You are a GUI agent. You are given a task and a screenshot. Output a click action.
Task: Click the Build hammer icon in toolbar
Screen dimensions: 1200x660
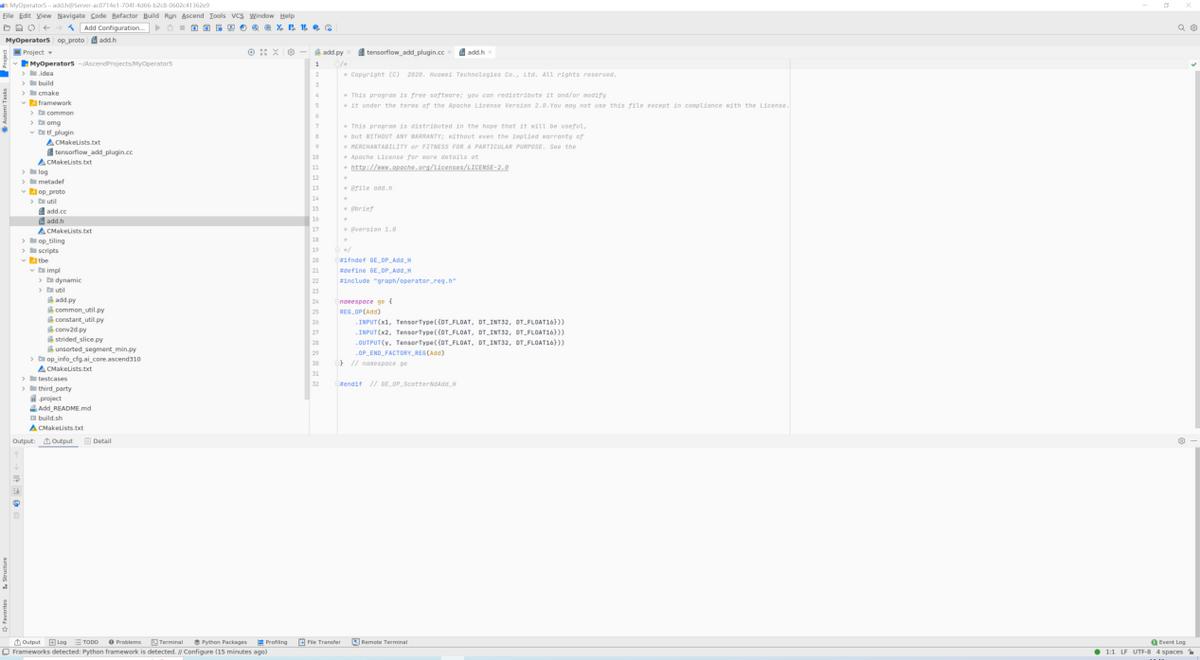click(71, 28)
